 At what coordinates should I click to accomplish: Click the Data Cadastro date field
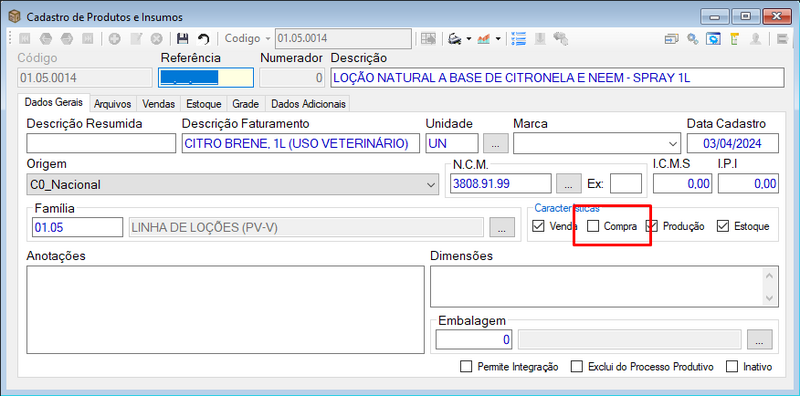(x=733, y=143)
